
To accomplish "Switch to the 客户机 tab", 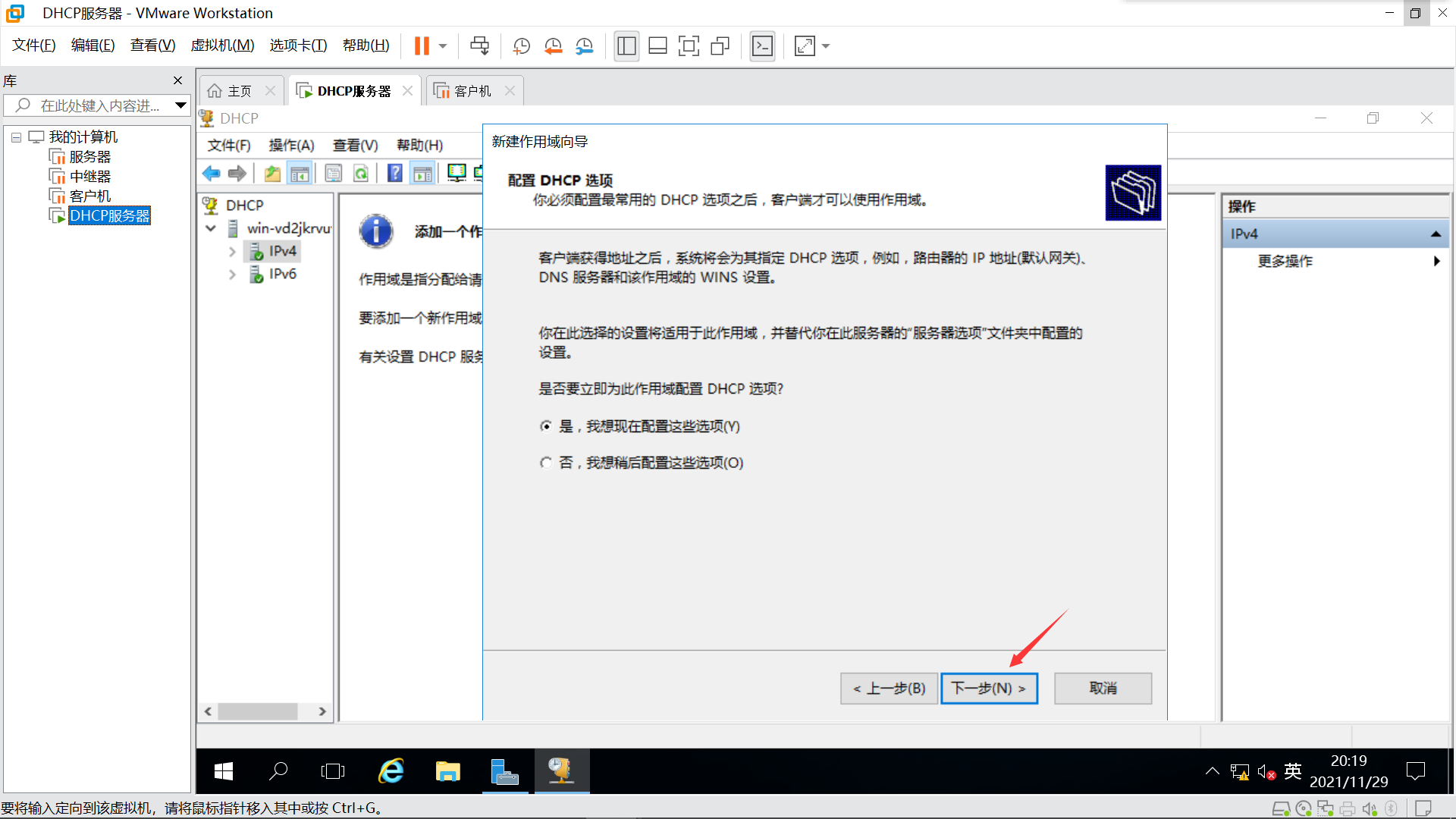I will (472, 91).
